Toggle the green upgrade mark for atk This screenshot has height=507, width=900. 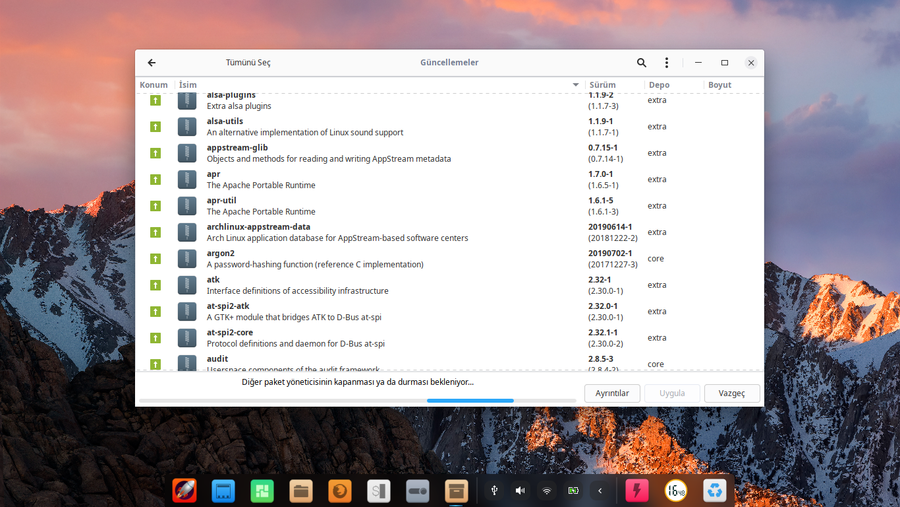155,285
